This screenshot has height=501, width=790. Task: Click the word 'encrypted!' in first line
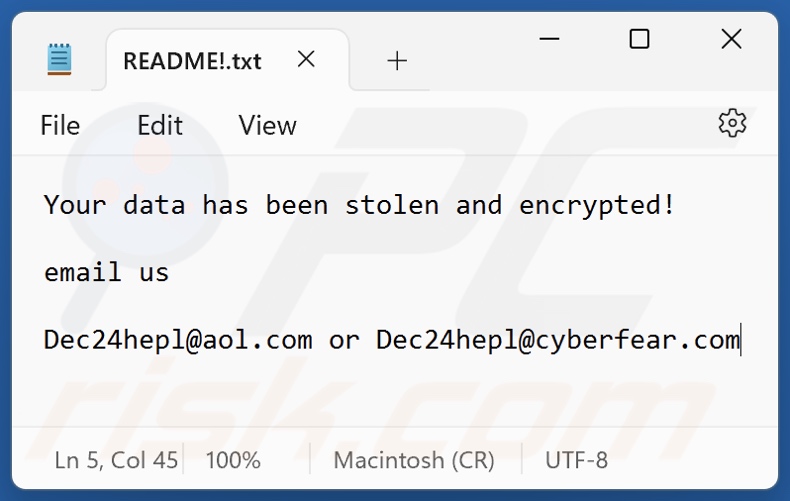pos(597,205)
